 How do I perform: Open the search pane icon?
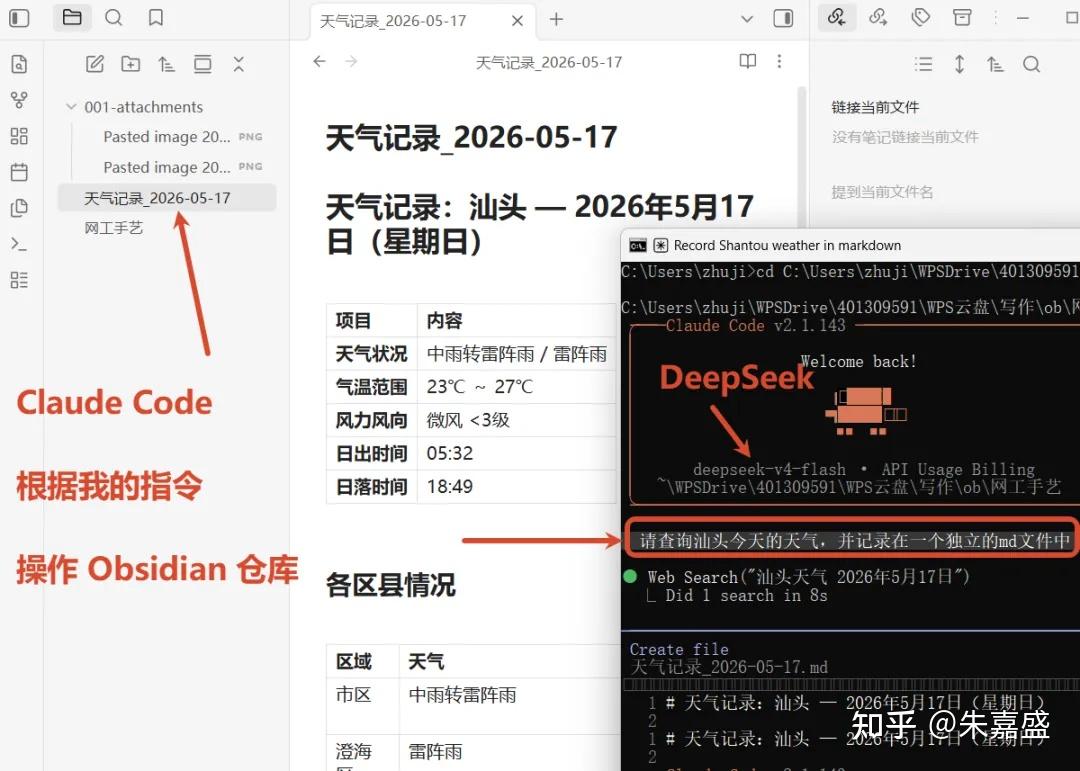tap(114, 18)
